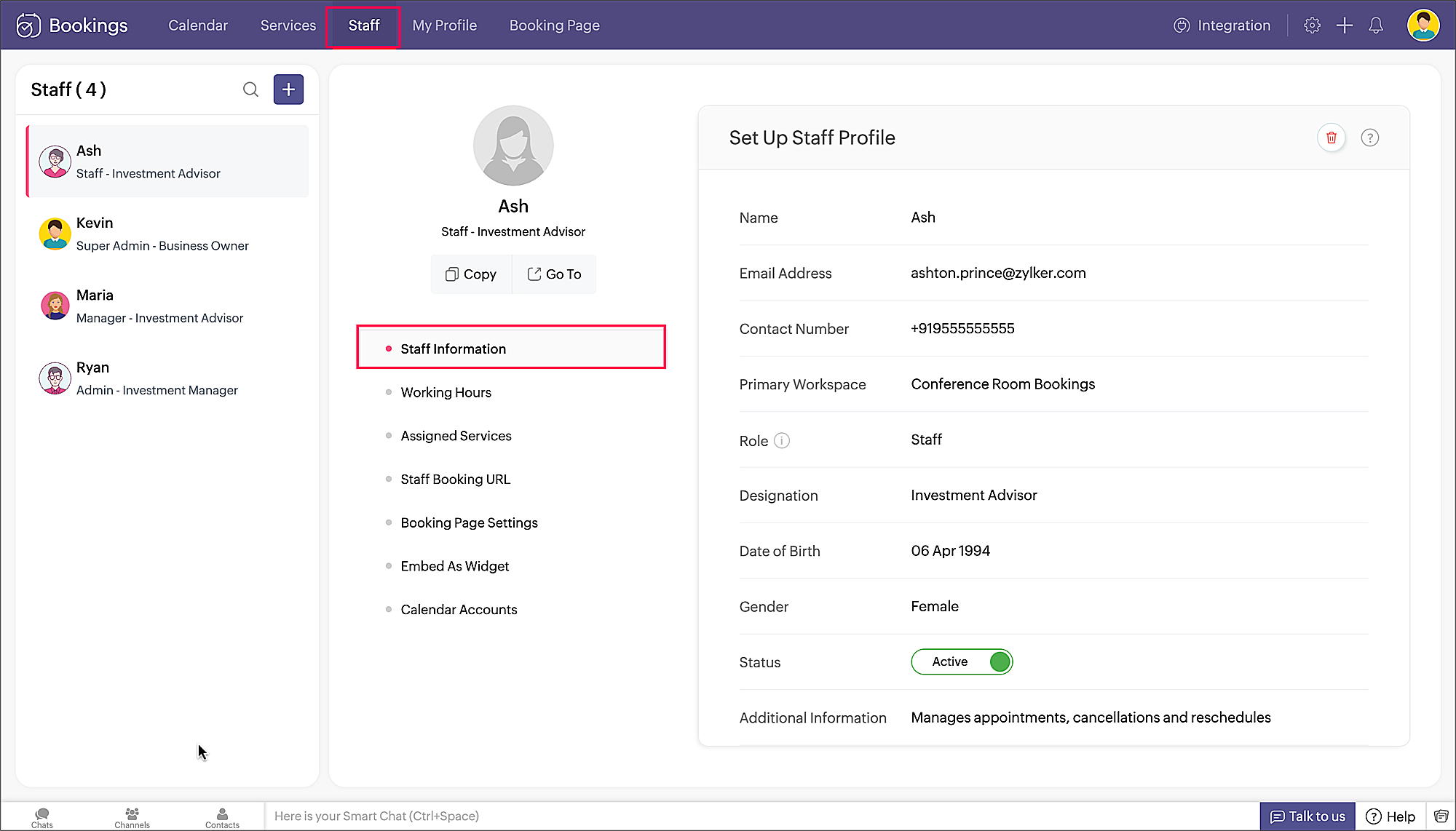The height and width of the screenshot is (831, 1456).
Task: Go to the Calendar tab
Action: (198, 25)
